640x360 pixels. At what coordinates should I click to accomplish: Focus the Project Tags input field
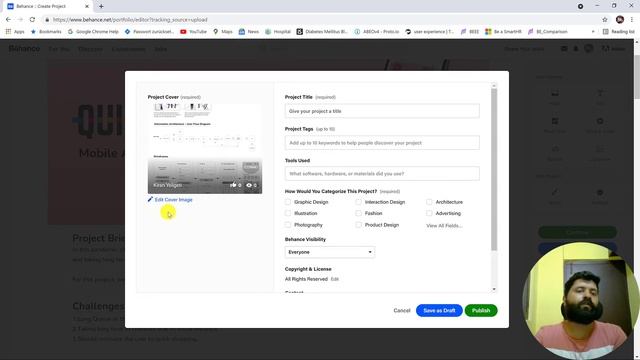tap(382, 143)
